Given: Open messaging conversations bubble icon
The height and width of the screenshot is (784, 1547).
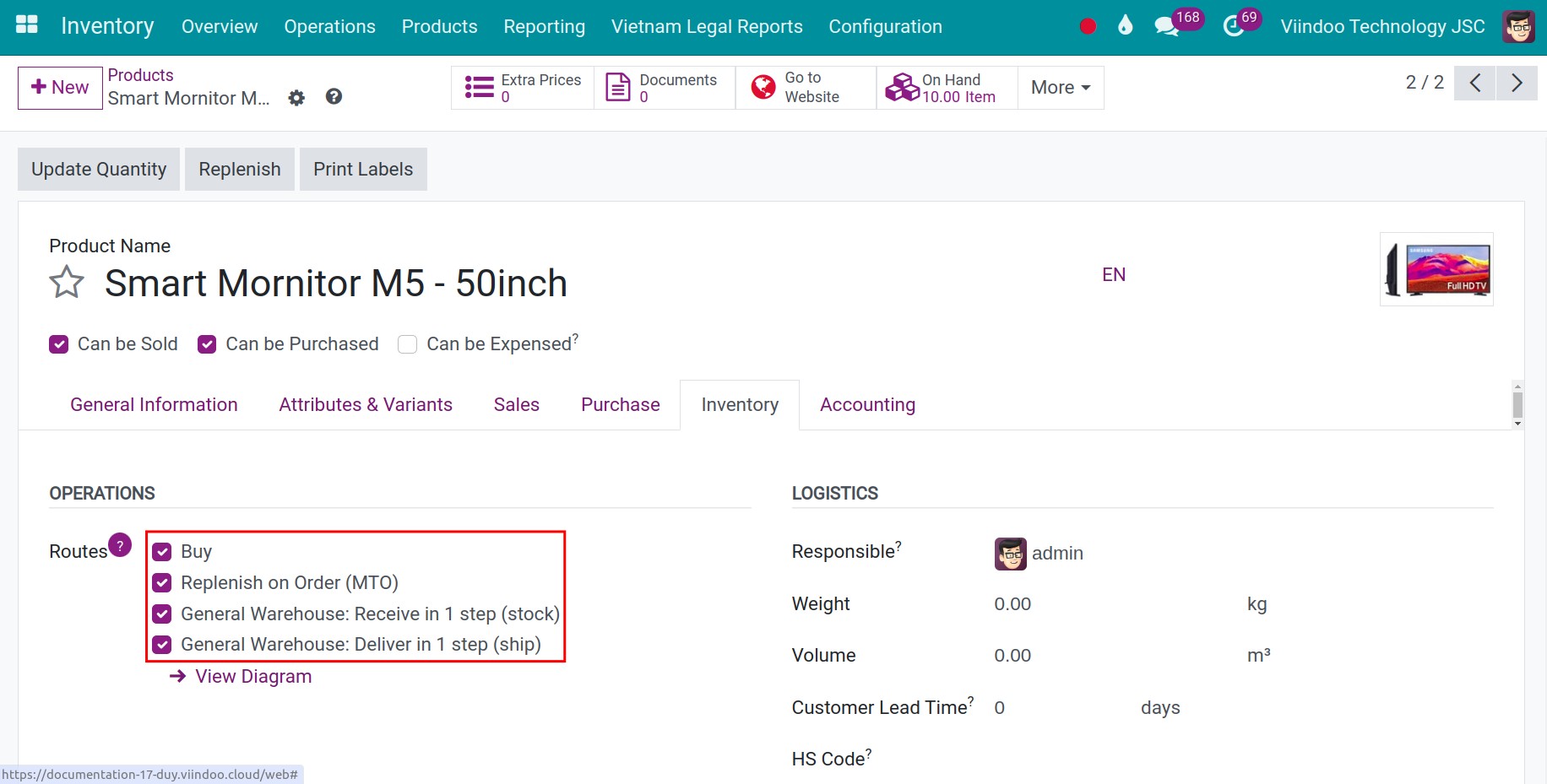Looking at the screenshot, I should (x=1167, y=26).
